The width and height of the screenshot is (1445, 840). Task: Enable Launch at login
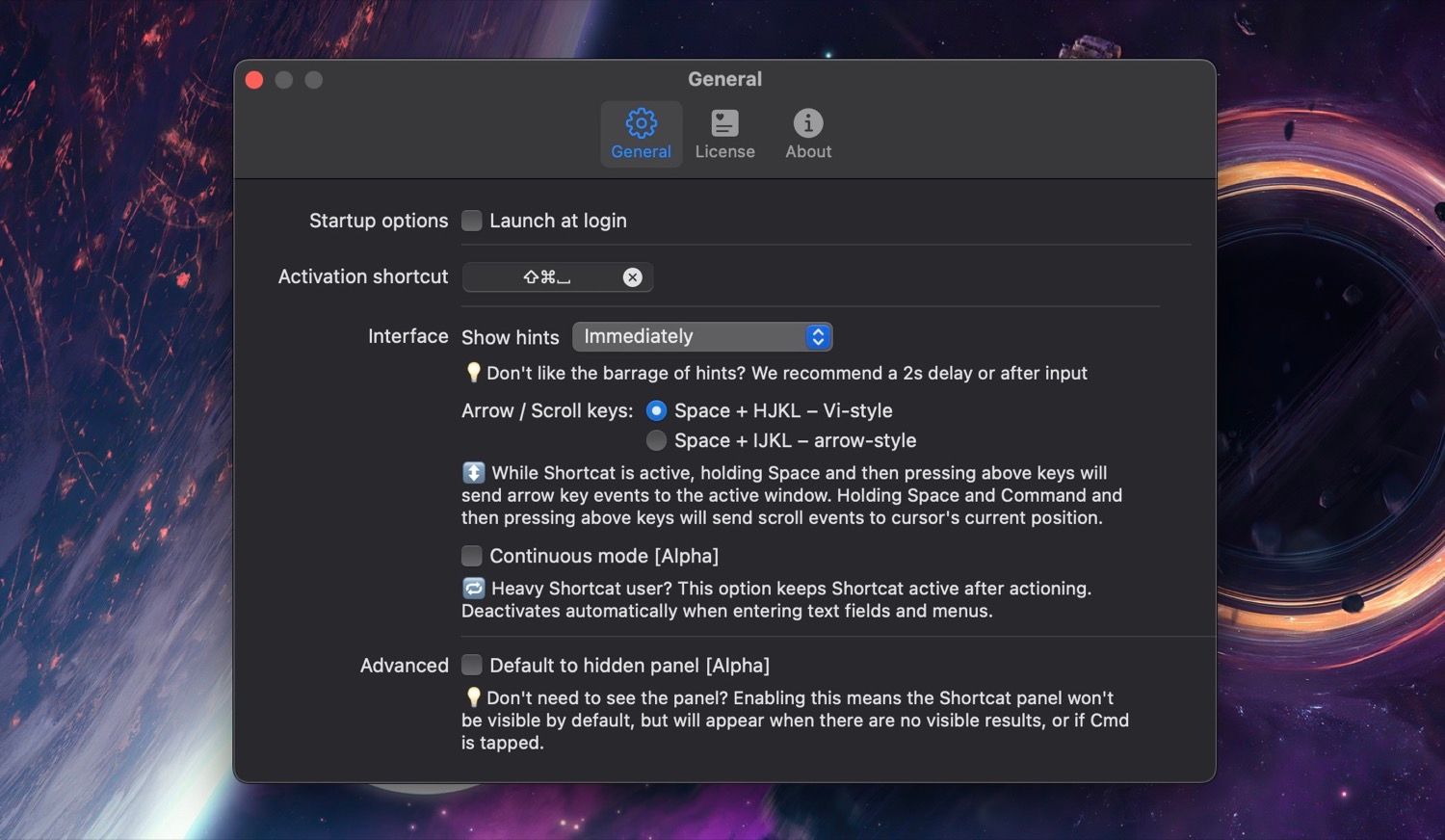tap(471, 221)
